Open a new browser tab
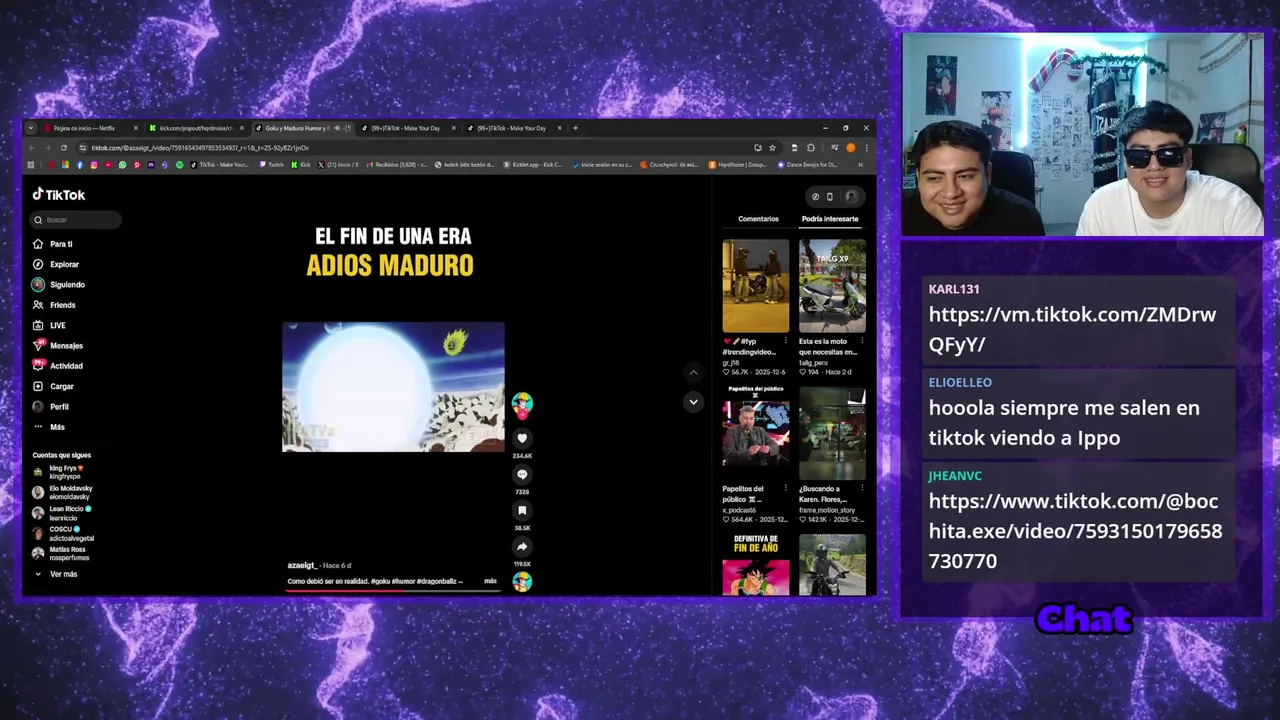The height and width of the screenshot is (720, 1280). (x=575, y=128)
